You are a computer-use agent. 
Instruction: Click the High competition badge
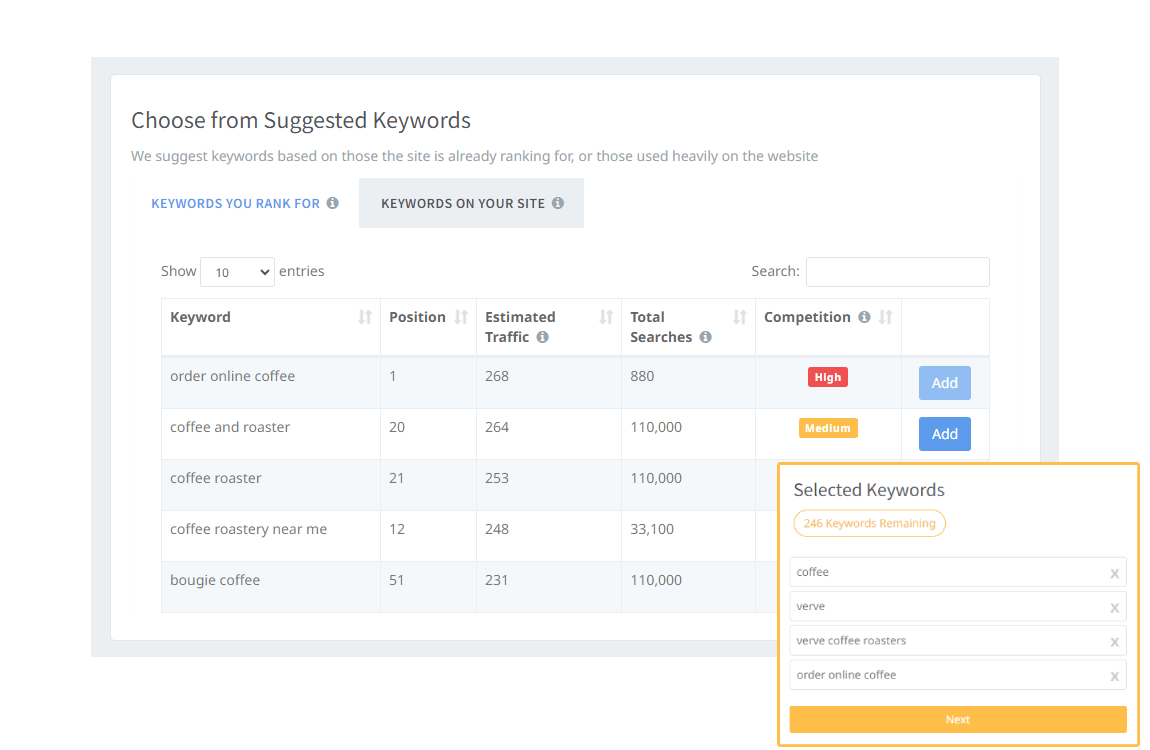pyautogui.click(x=828, y=377)
